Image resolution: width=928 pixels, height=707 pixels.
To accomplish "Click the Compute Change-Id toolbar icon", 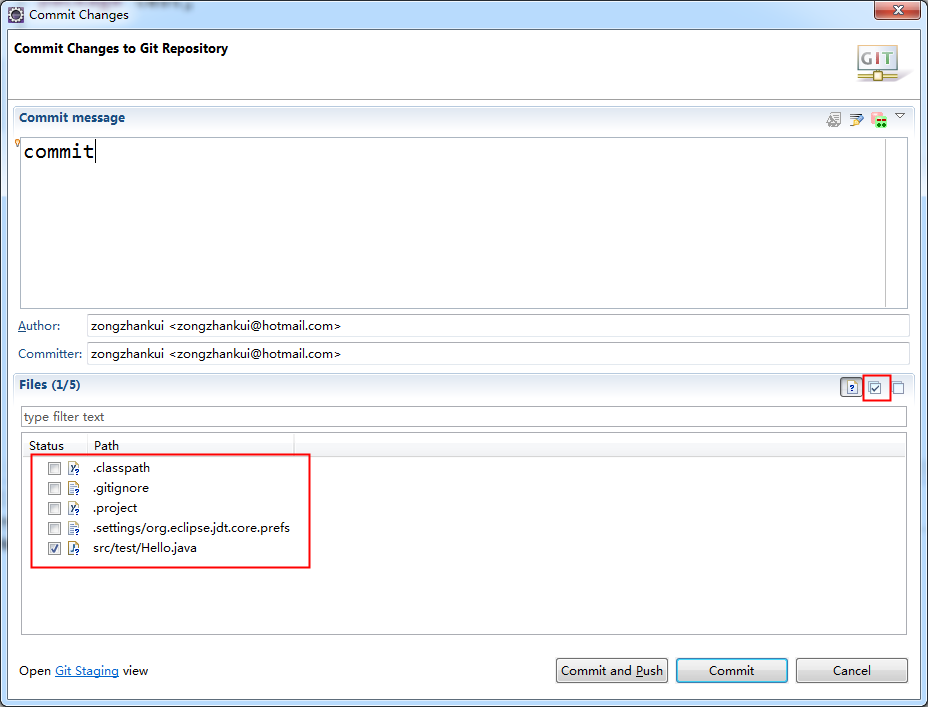I will pos(880,119).
